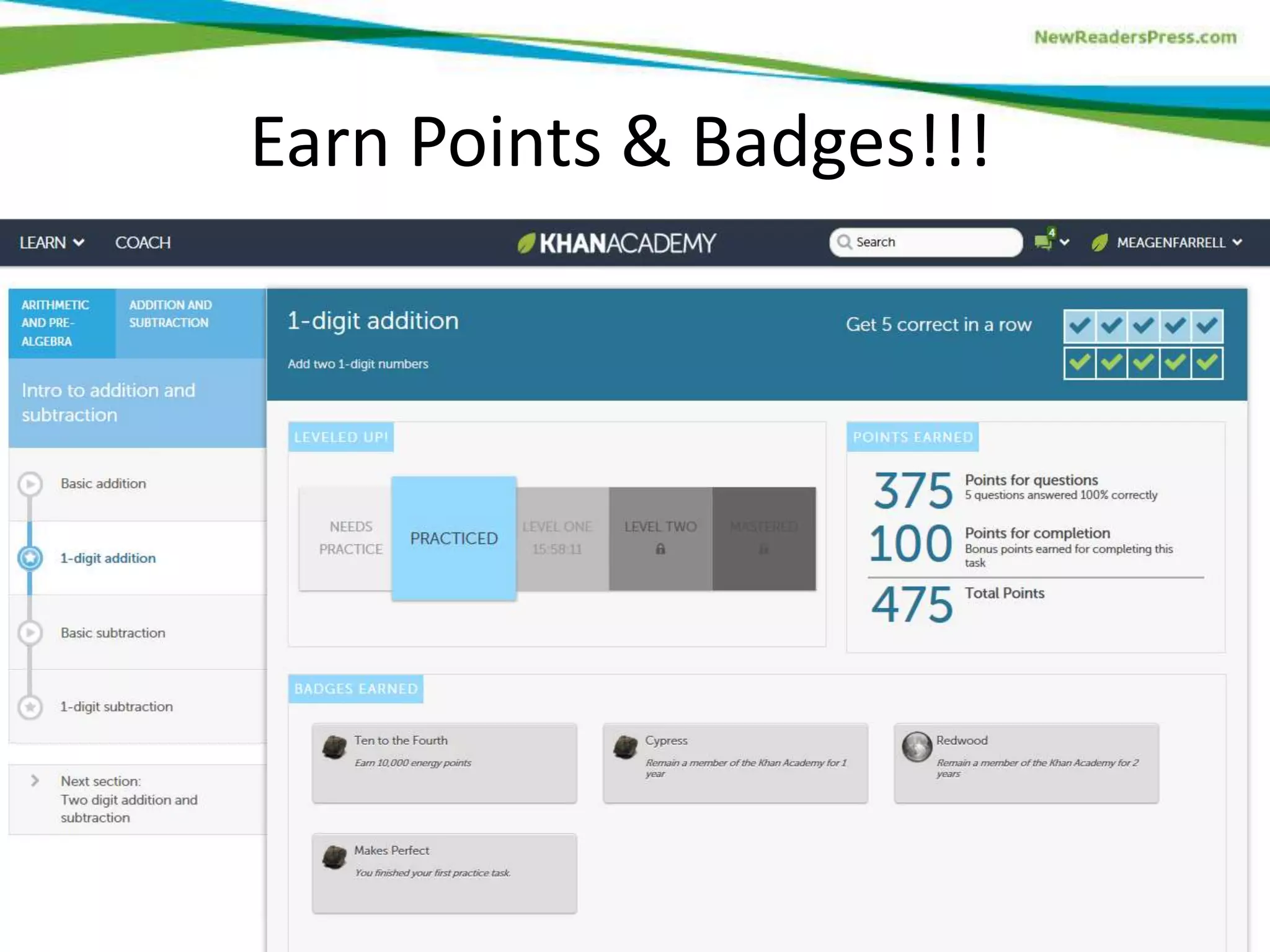The image size is (1270, 952).
Task: Click the Get 5 correct in a row text
Action: 939,324
